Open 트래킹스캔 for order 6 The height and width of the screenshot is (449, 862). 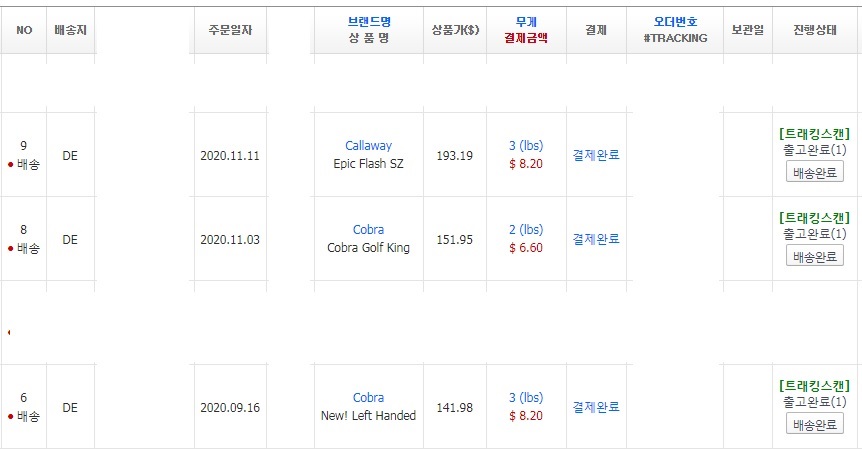[x=813, y=386]
